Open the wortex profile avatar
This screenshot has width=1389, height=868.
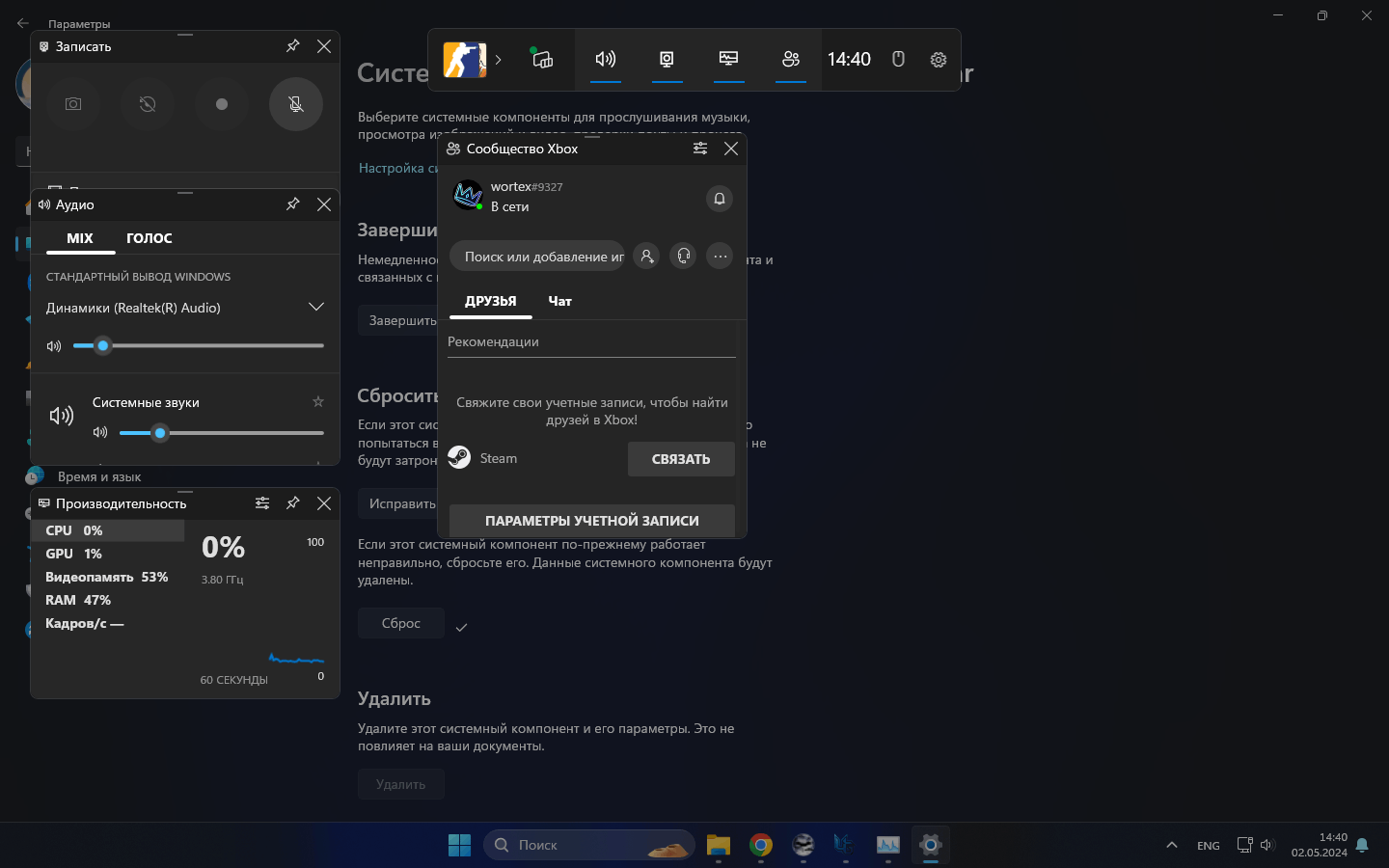[x=468, y=196]
